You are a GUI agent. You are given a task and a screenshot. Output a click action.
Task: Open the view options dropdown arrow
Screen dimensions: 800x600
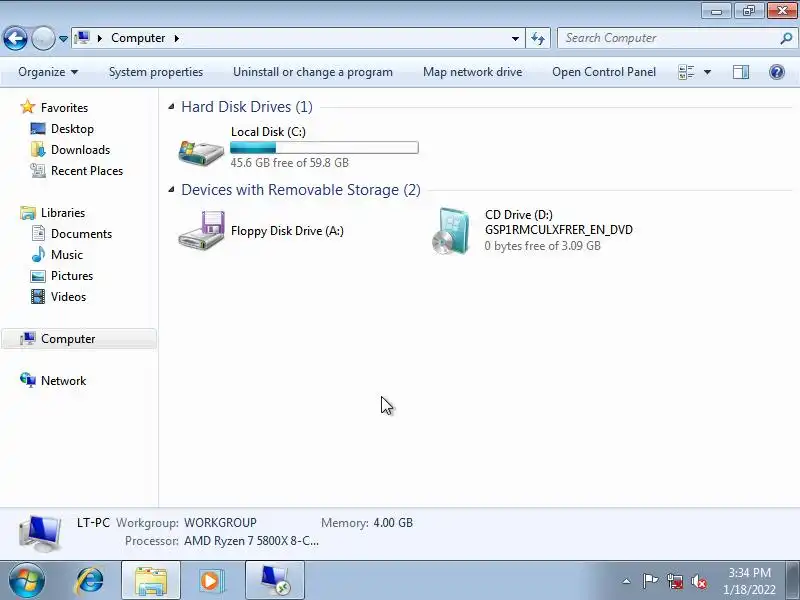tap(707, 72)
